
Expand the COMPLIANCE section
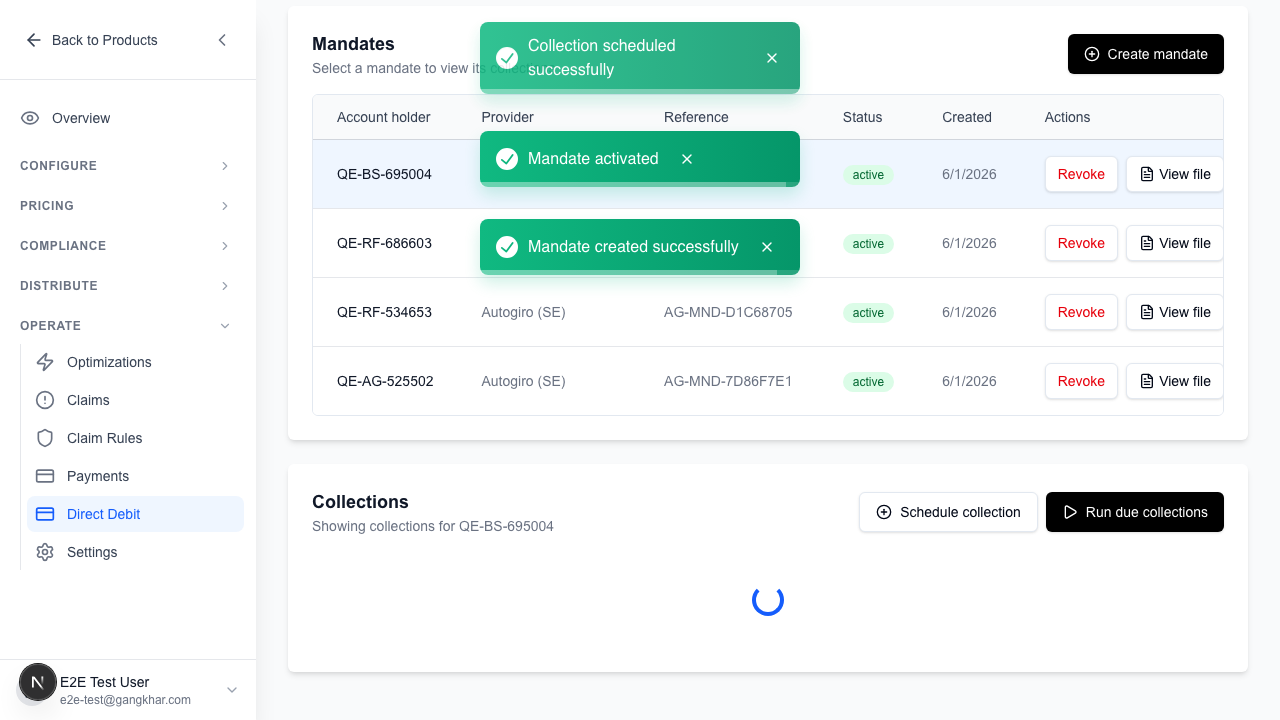pyautogui.click(x=126, y=246)
